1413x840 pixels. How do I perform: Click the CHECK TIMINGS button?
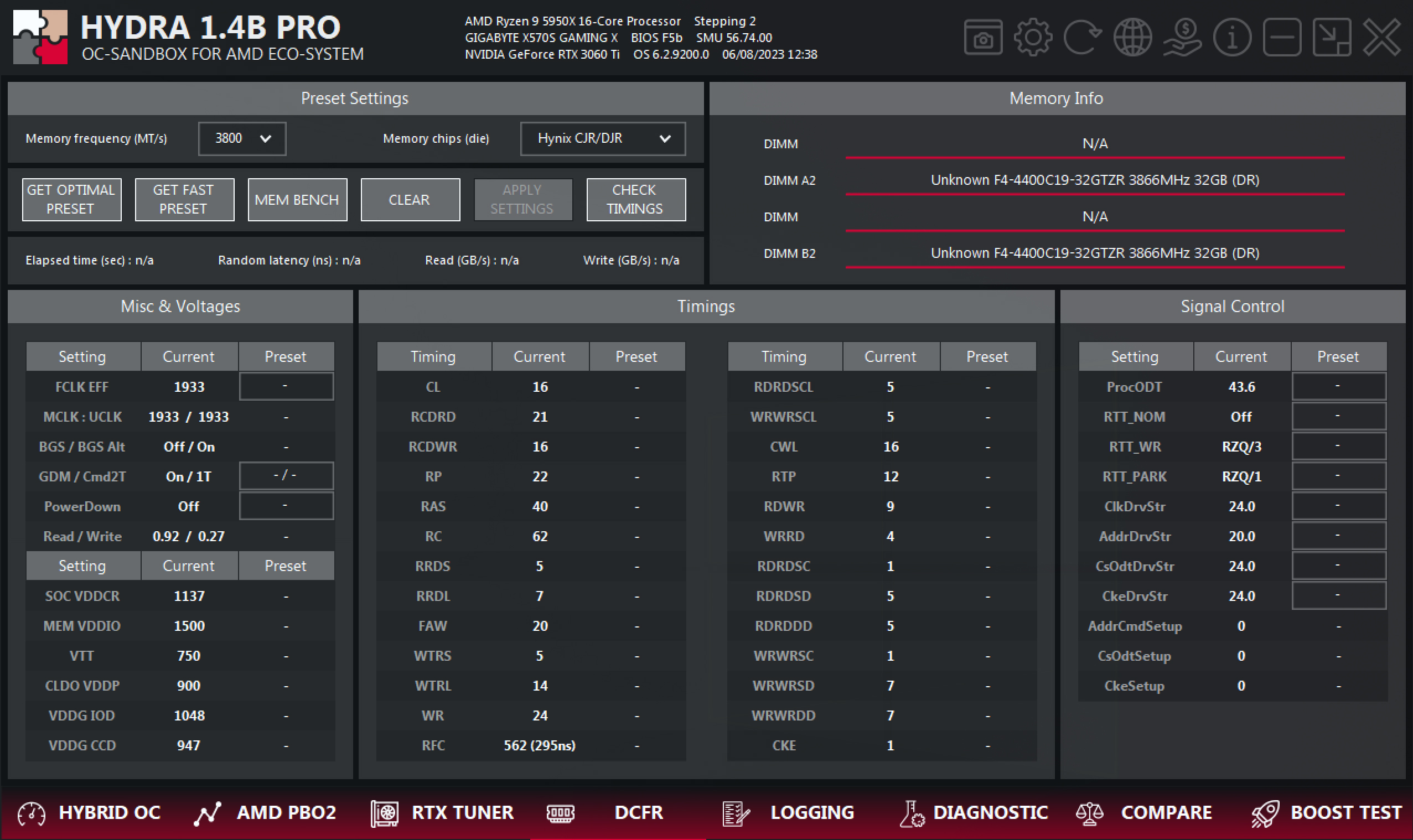pyautogui.click(x=636, y=199)
